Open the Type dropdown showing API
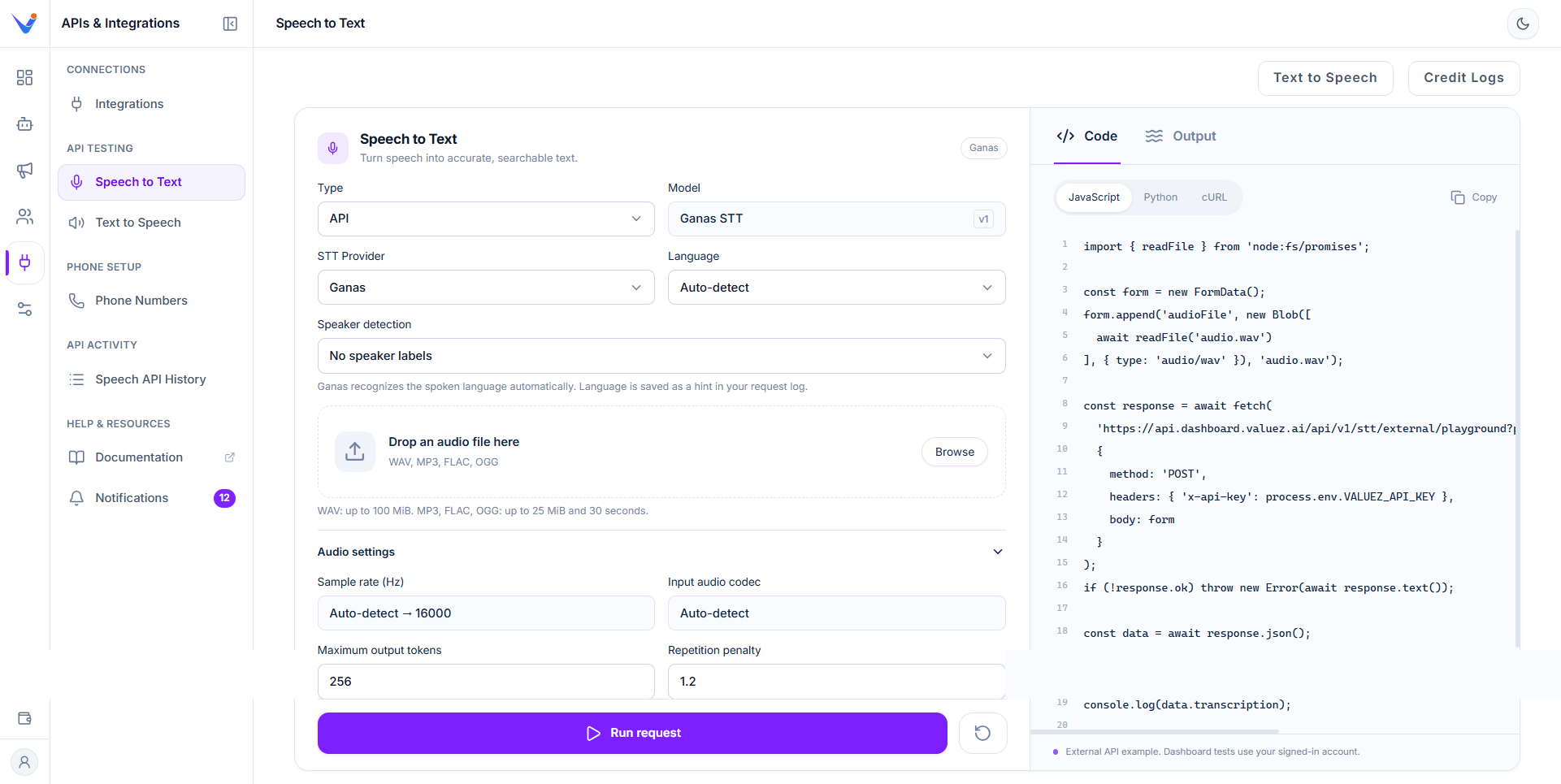The width and height of the screenshot is (1561, 784). [x=486, y=219]
